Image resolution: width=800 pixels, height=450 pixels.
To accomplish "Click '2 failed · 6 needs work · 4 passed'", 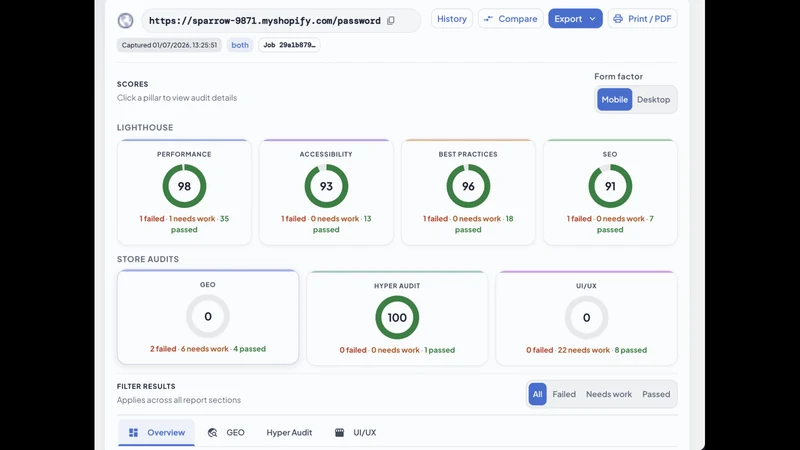I will coord(208,349).
